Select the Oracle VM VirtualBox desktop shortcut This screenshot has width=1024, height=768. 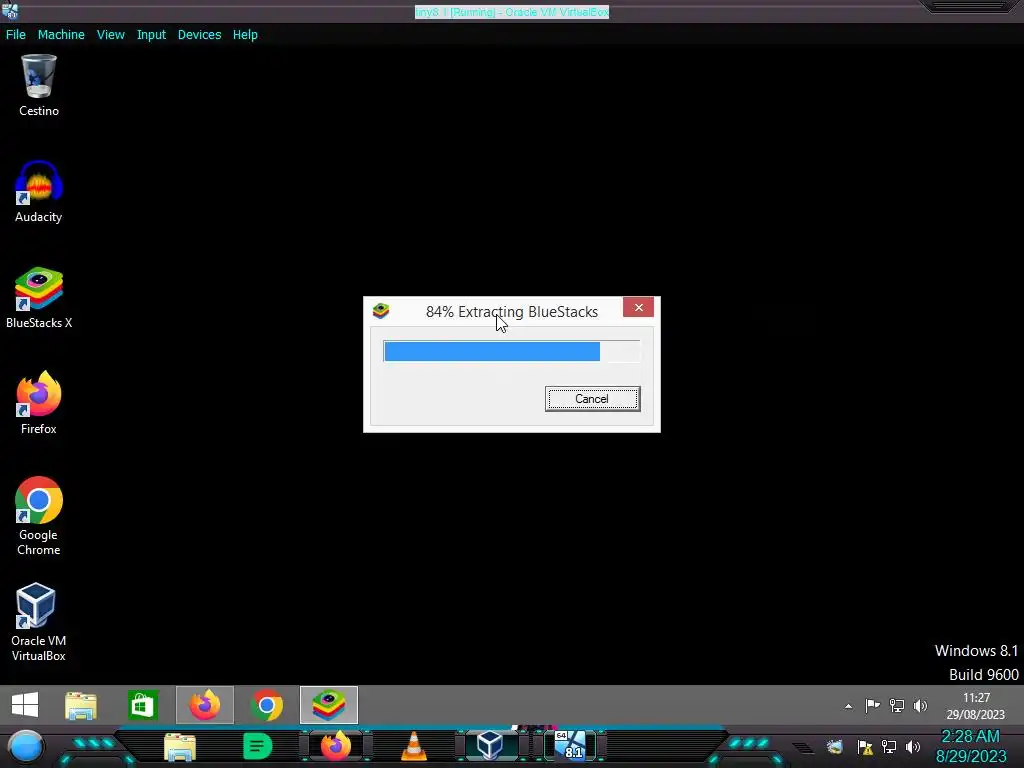pos(39,622)
